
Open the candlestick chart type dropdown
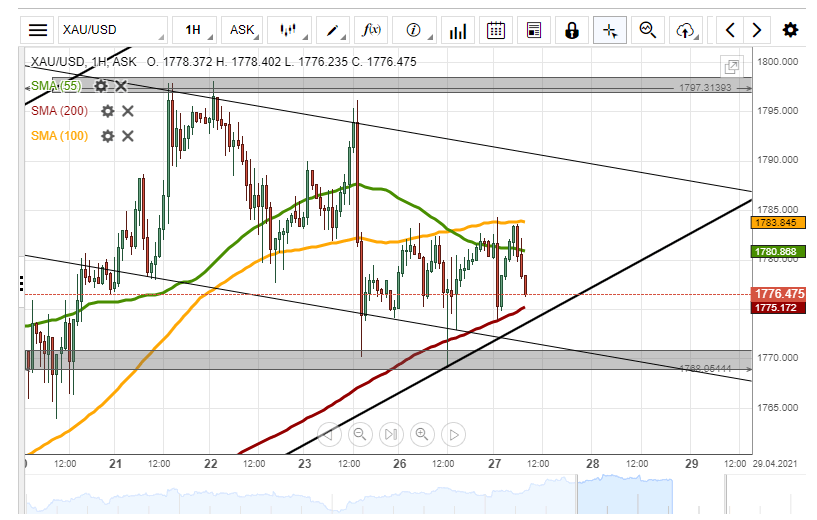coord(291,30)
